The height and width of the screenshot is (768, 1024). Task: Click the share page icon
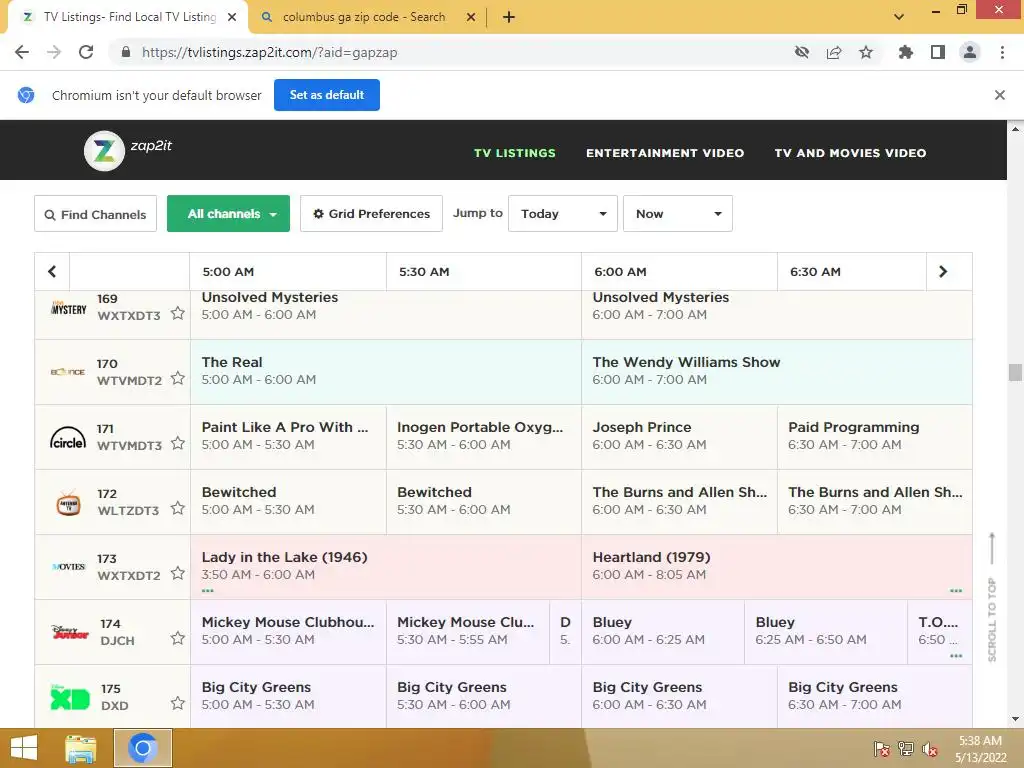(x=834, y=52)
